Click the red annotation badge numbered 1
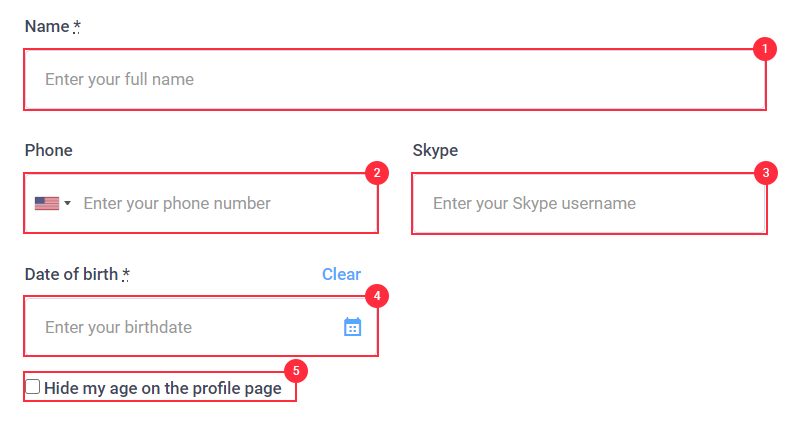This screenshot has height=435, width=788. pyautogui.click(x=765, y=49)
